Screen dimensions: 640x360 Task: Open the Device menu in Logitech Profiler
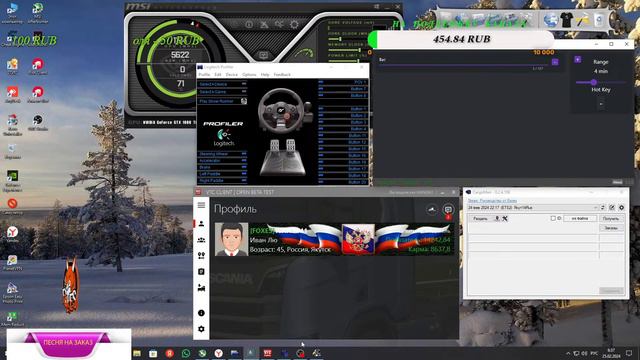(x=231, y=75)
